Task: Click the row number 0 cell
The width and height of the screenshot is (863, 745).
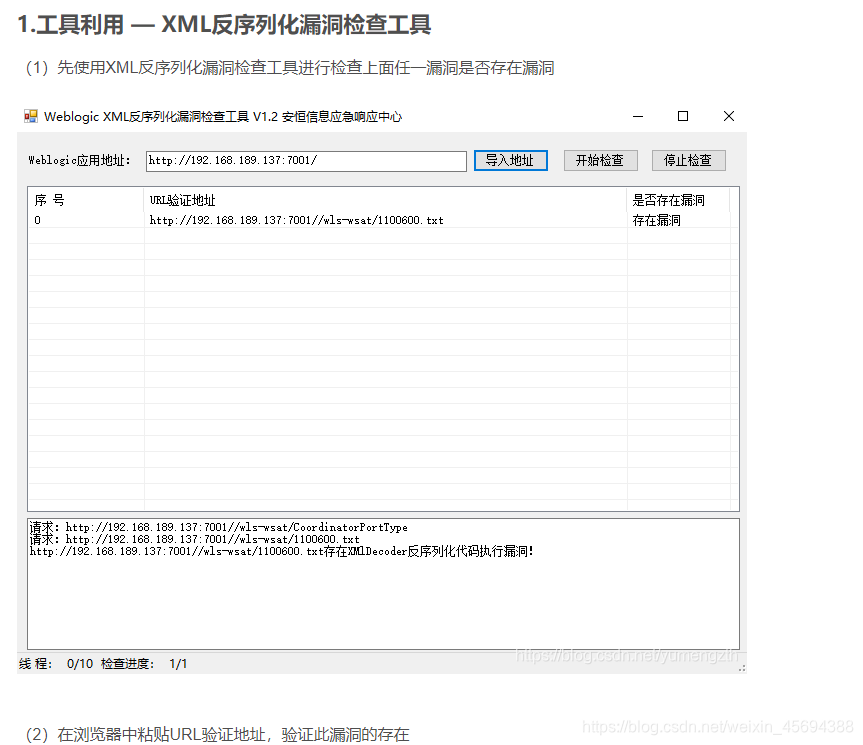Action: (37, 221)
